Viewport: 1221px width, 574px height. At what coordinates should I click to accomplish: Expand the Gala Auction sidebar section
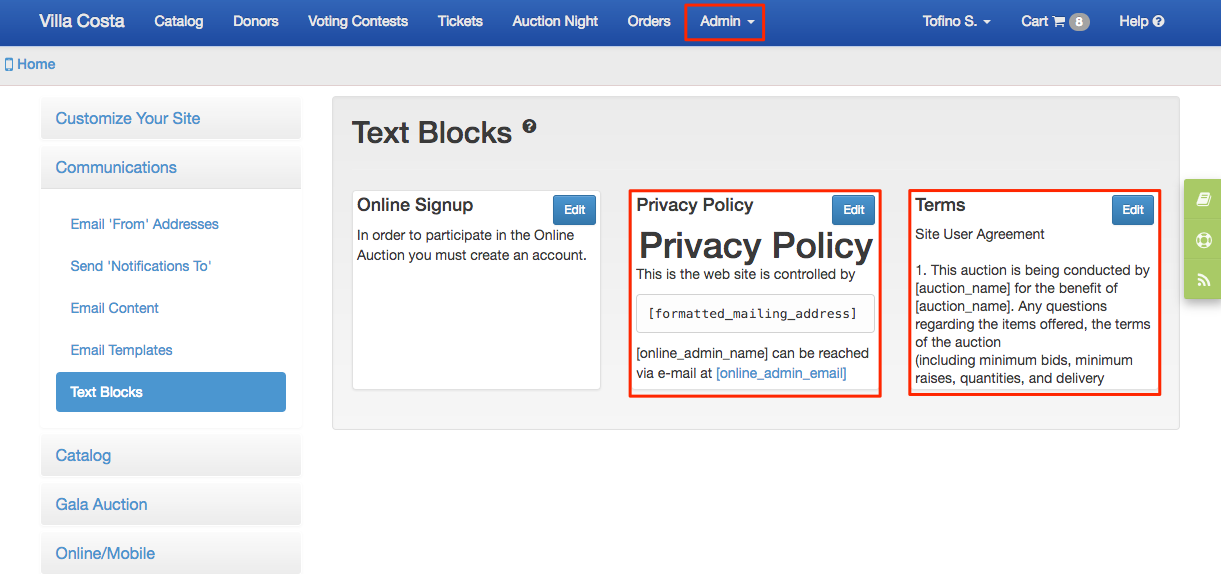171,504
